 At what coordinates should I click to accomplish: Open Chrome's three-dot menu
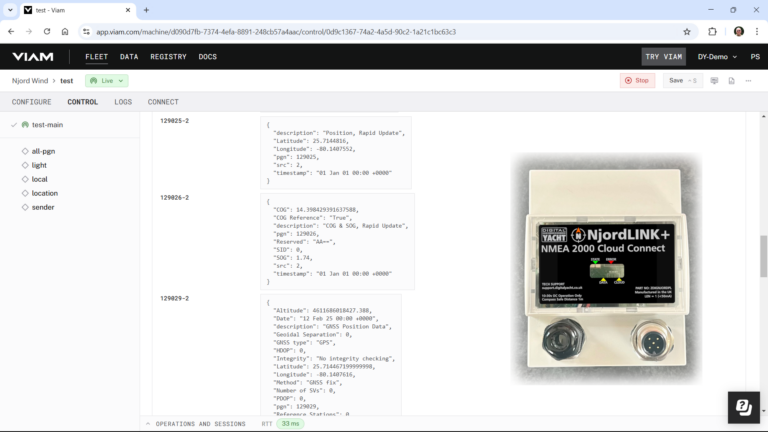click(x=757, y=32)
